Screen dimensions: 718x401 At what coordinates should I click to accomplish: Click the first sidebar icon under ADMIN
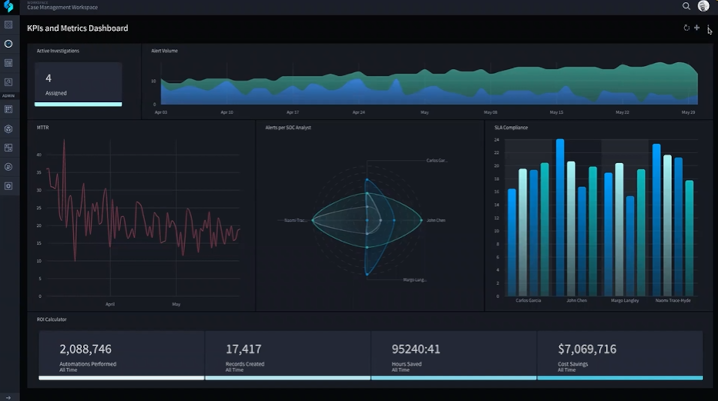pyautogui.click(x=8, y=109)
